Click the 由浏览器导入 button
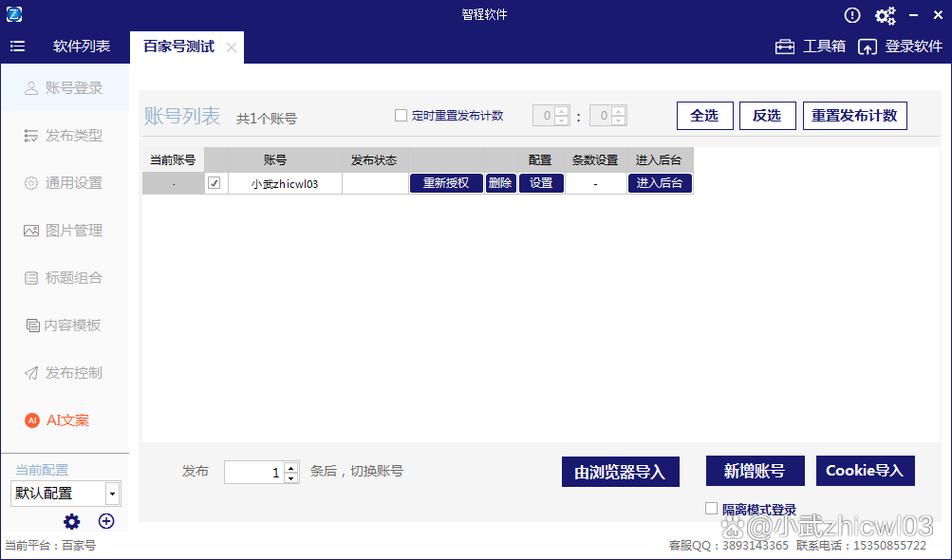The height and width of the screenshot is (560, 952). click(x=620, y=472)
